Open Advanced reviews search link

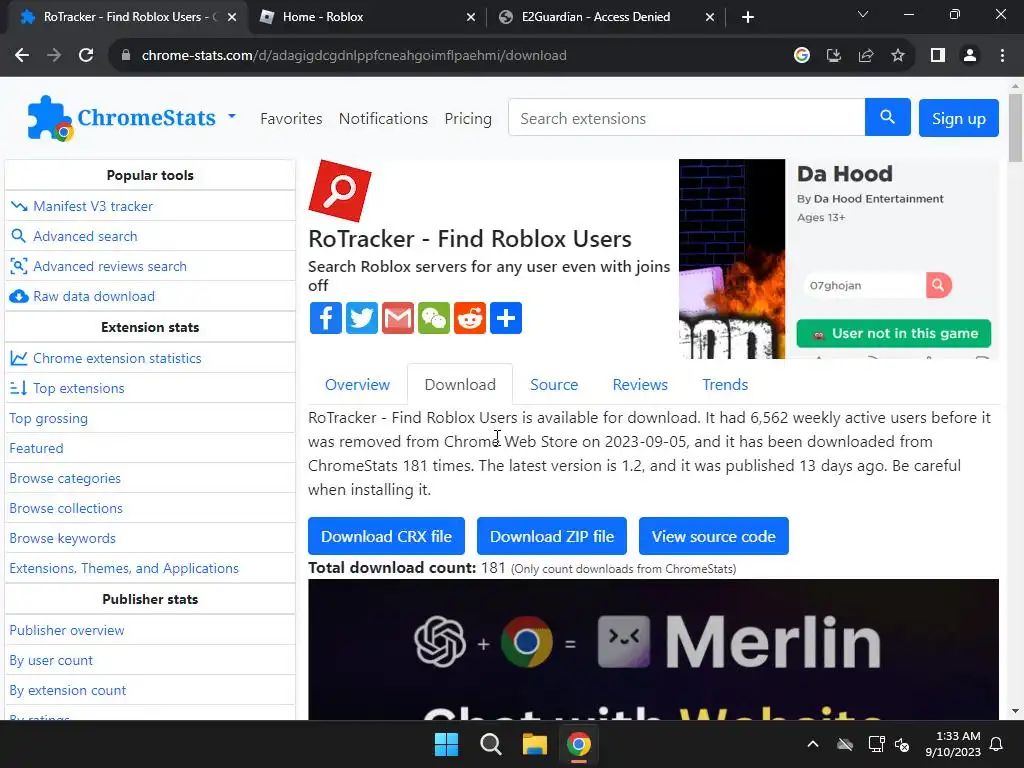pos(110,266)
